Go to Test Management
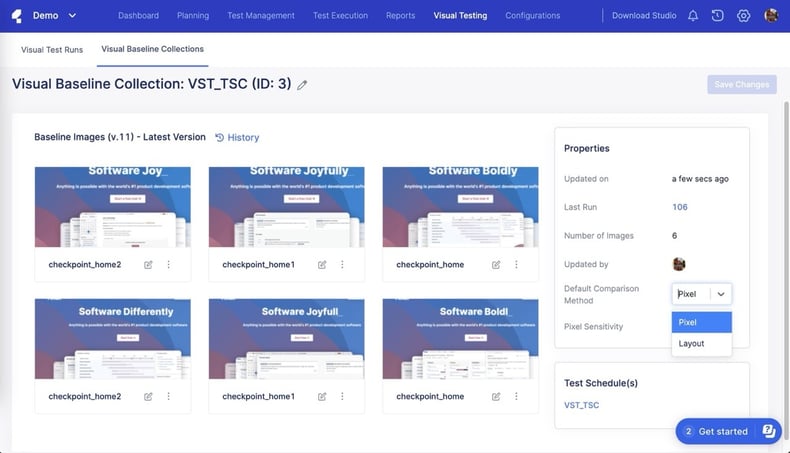The width and height of the screenshot is (790, 453). pyautogui.click(x=261, y=16)
